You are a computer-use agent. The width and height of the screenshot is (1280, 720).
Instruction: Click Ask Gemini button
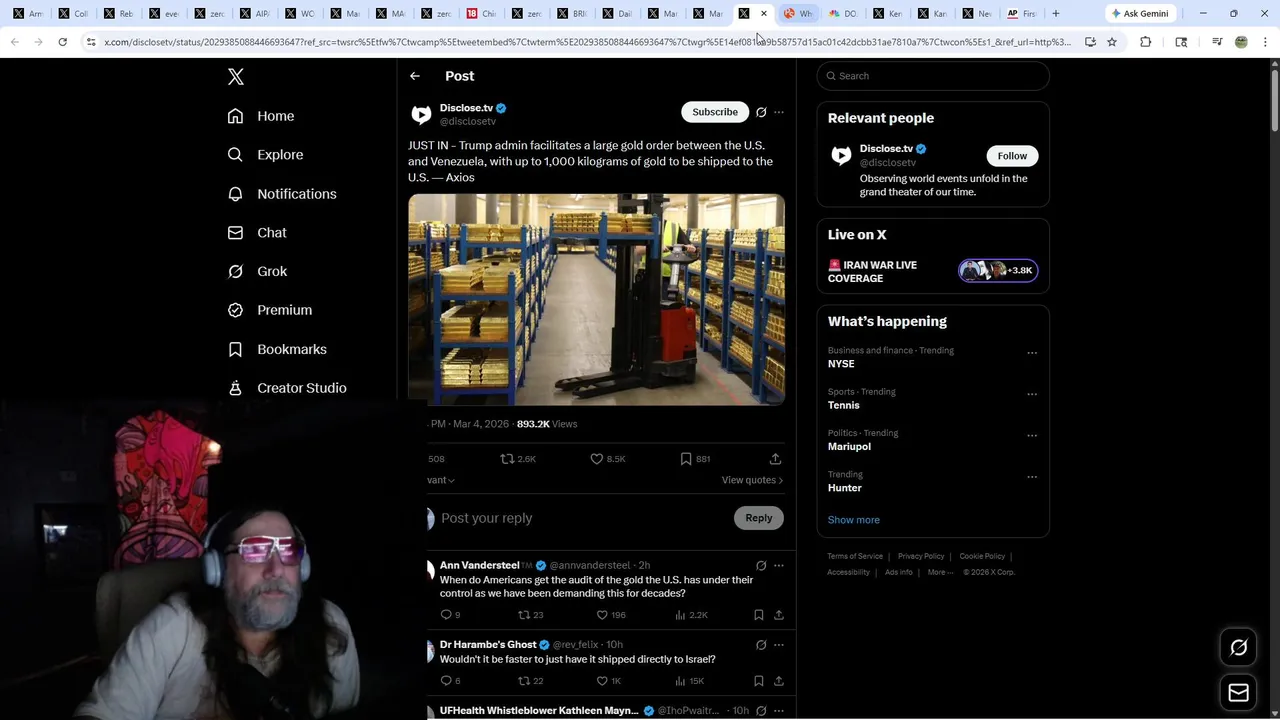tap(1139, 14)
